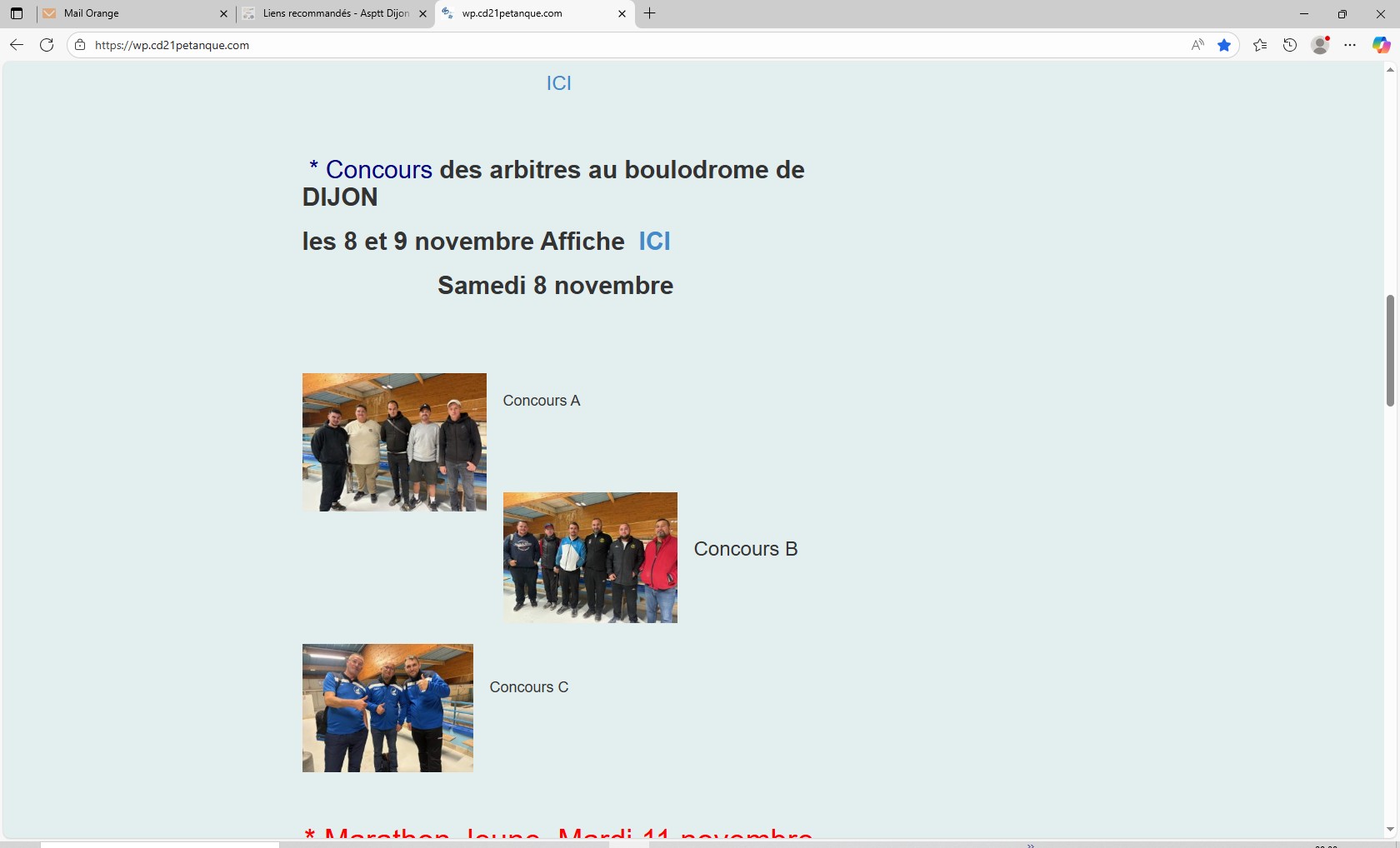The width and height of the screenshot is (1400, 848).
Task: Click the address bar URL field
Action: coord(583,45)
